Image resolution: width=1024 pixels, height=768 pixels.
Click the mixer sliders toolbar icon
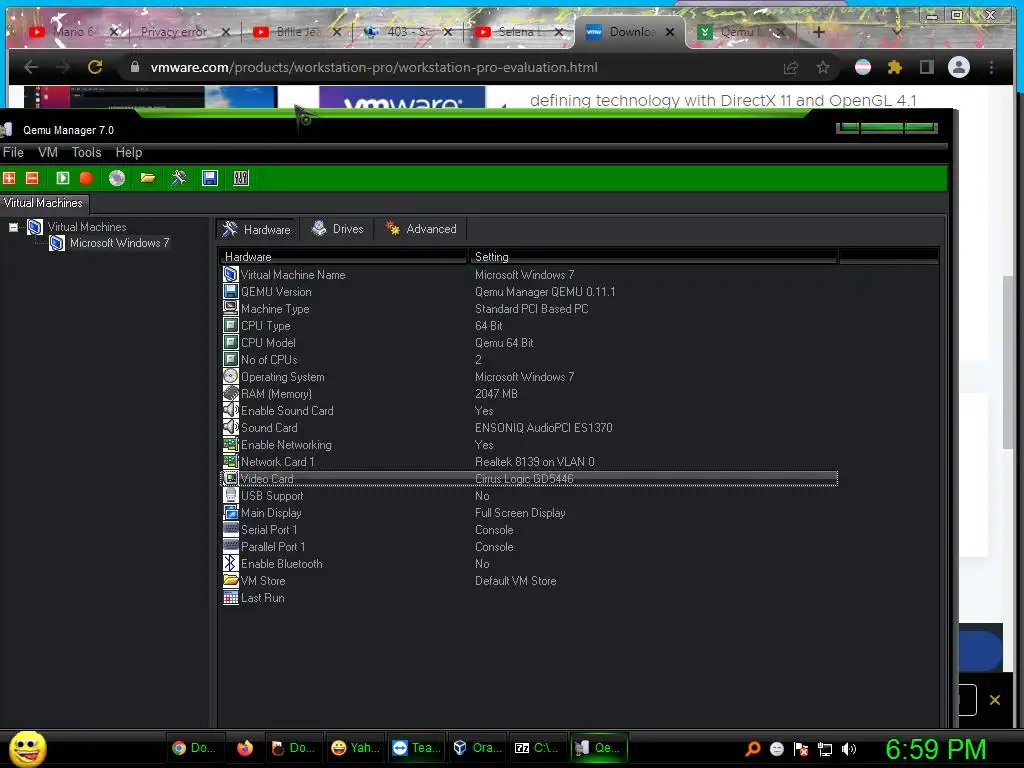click(x=241, y=178)
